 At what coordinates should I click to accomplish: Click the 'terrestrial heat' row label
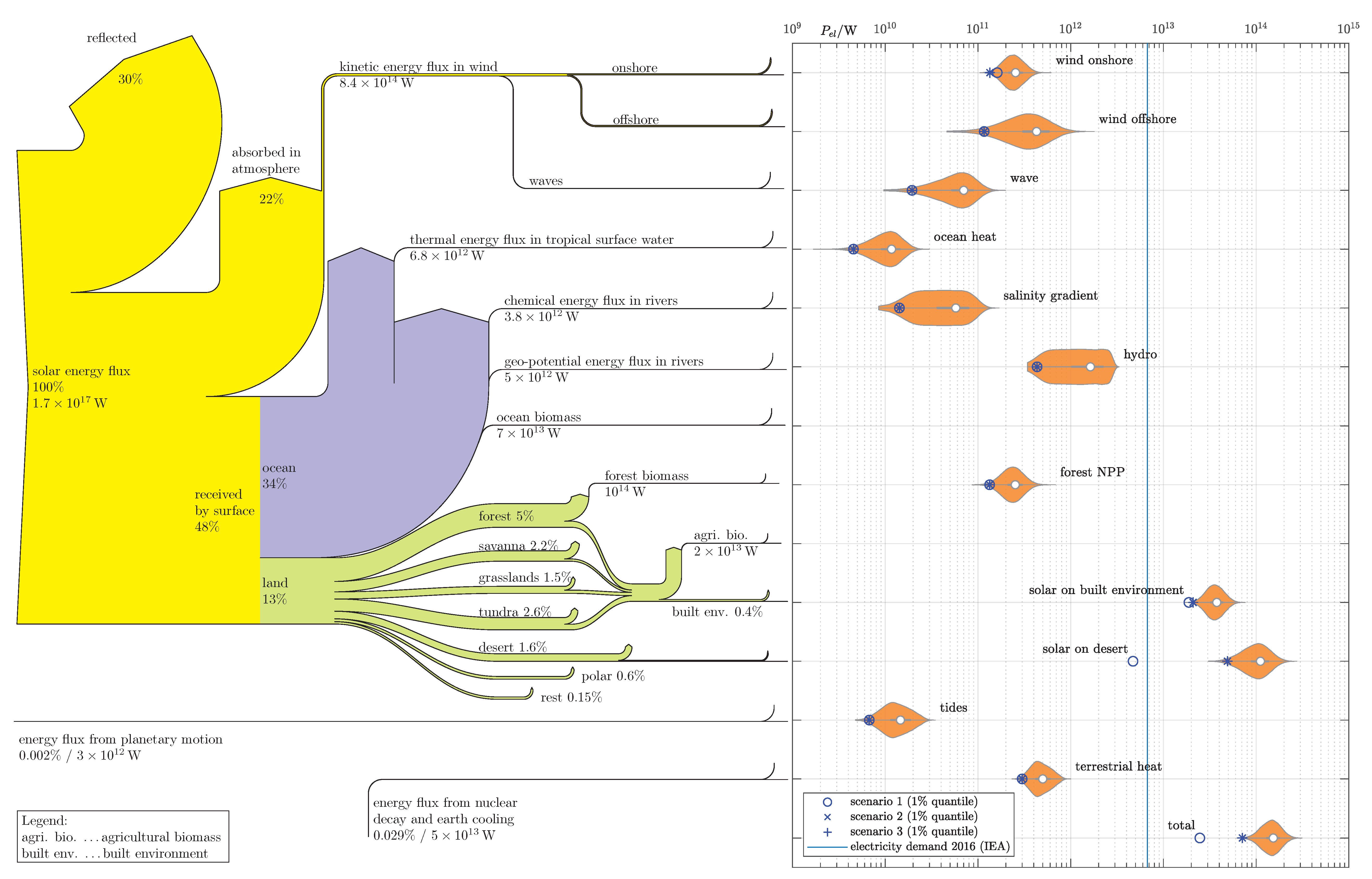click(1118, 767)
